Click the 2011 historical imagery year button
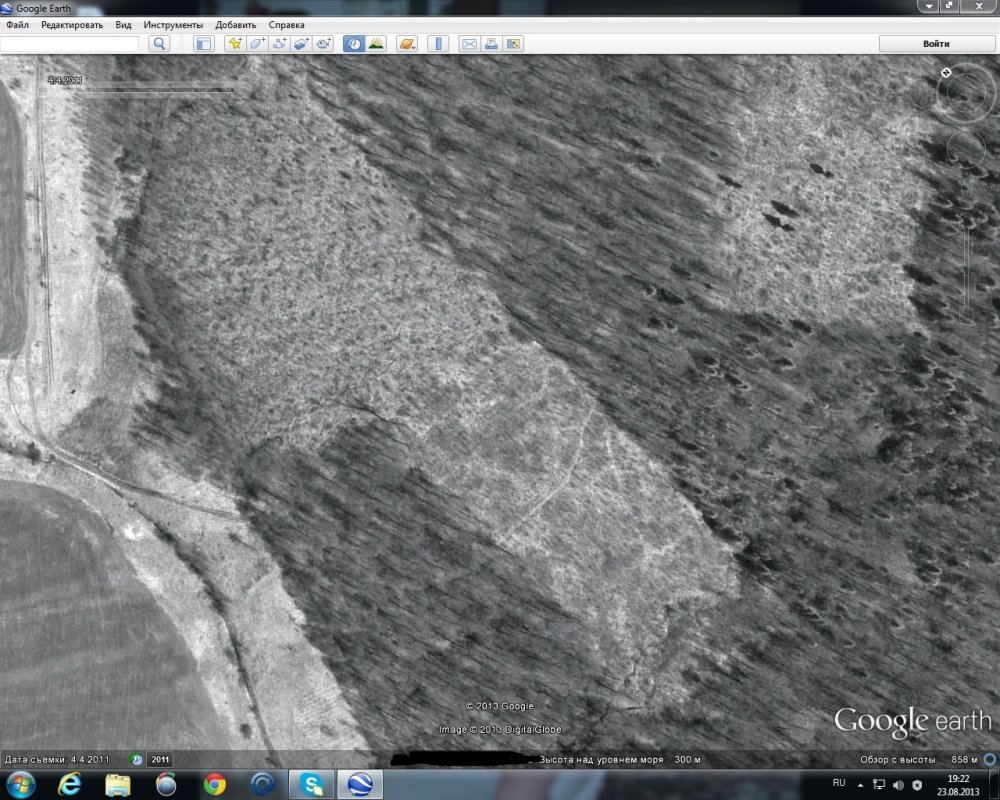The image size is (1000, 800). coord(160,760)
